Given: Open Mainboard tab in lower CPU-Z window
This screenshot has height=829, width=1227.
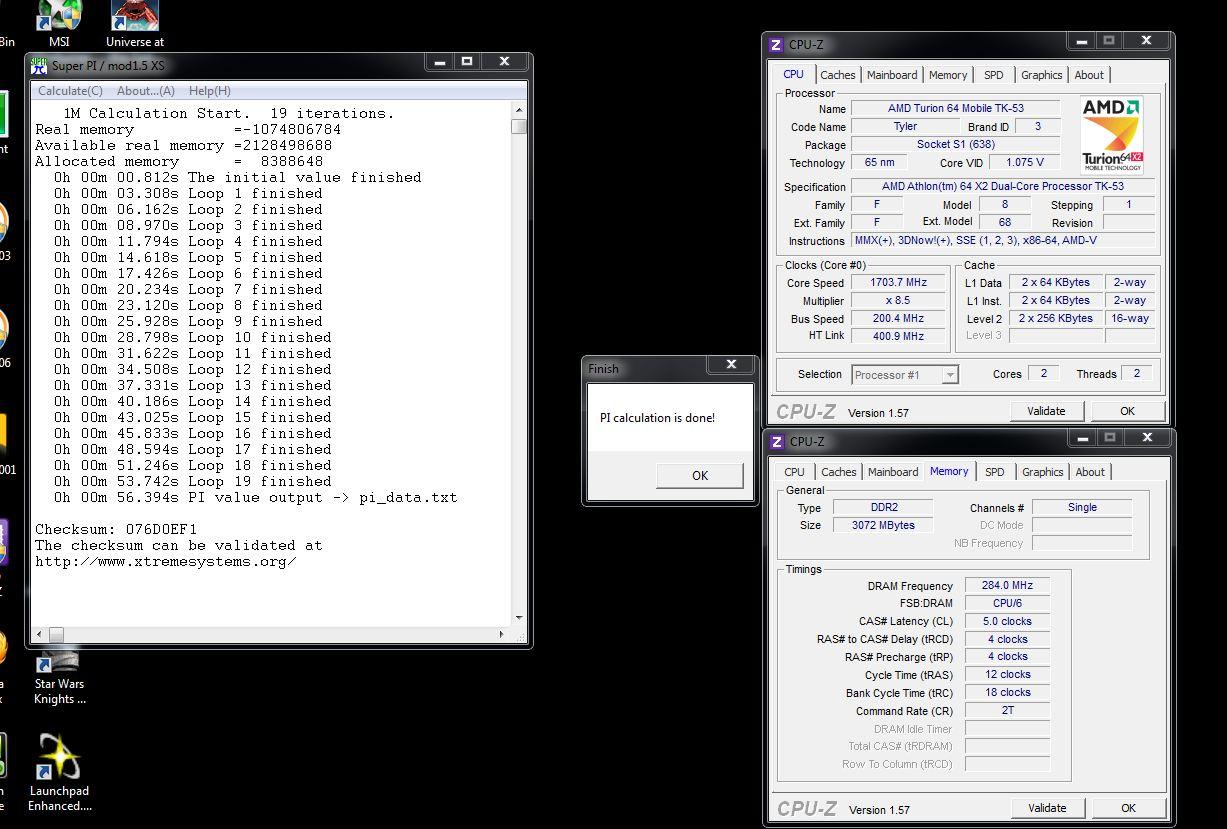Looking at the screenshot, I should point(893,472).
